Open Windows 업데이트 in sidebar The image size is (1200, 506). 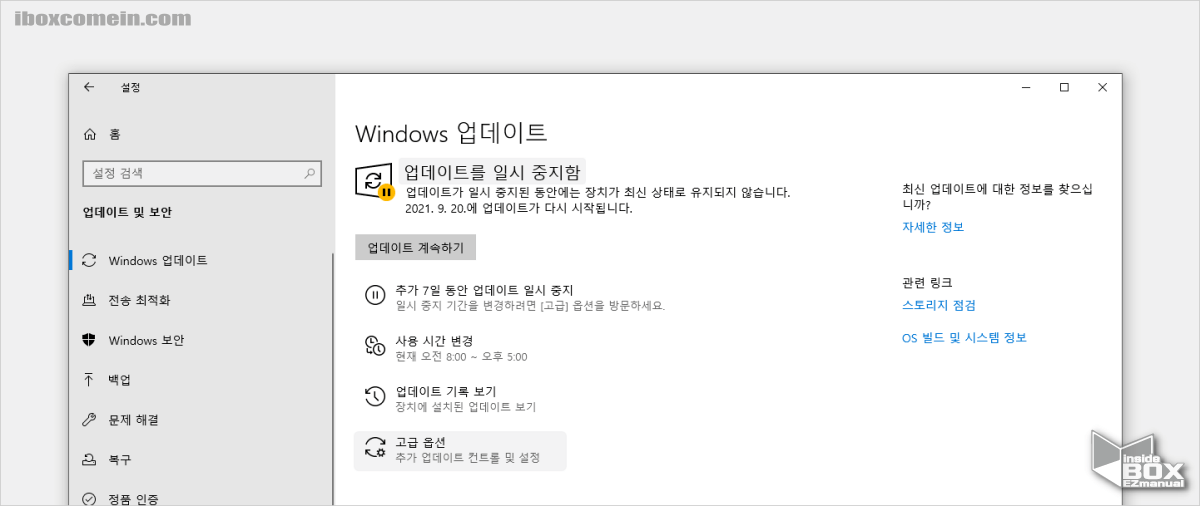157,260
